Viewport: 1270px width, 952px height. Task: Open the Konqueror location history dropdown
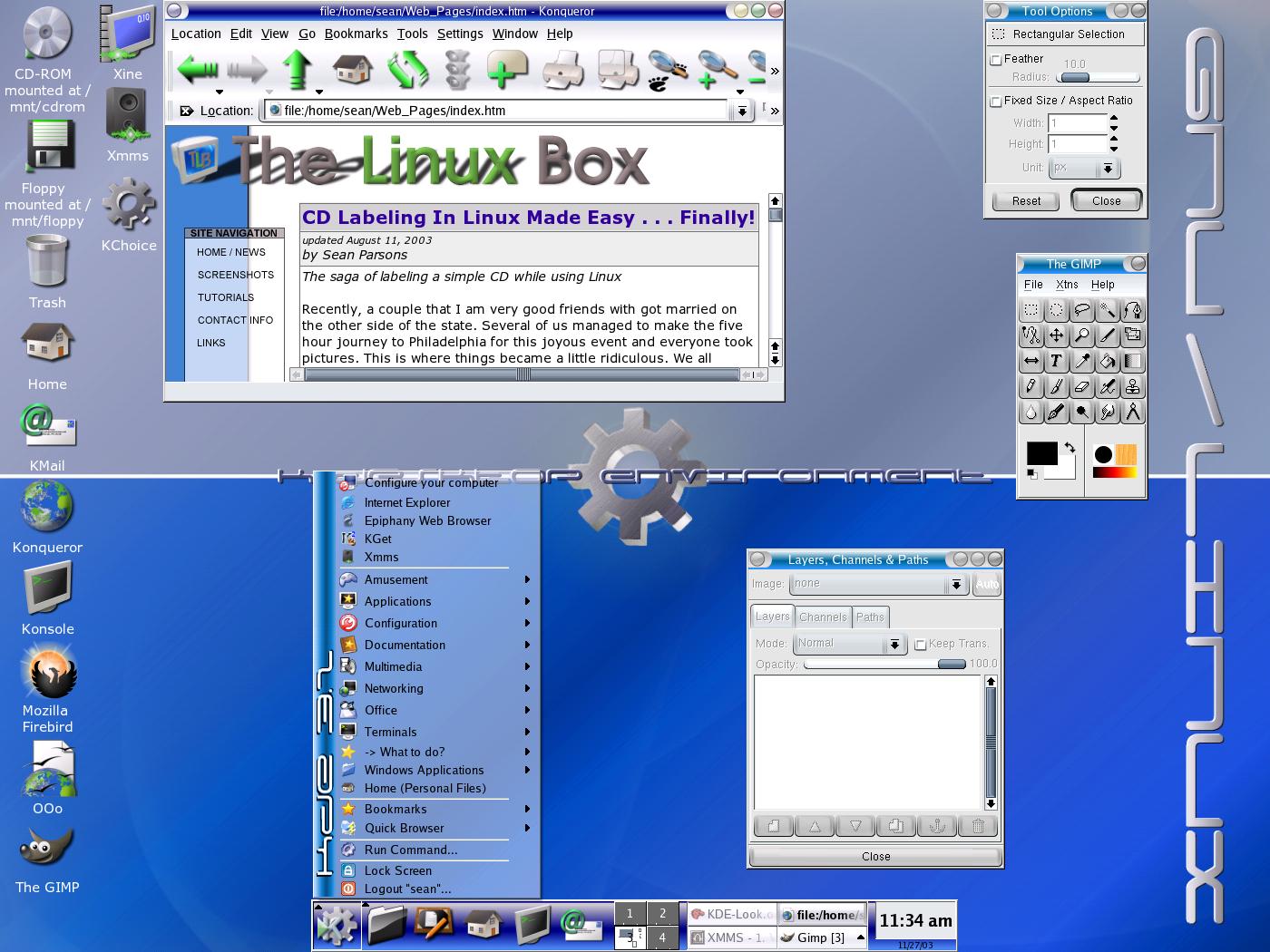(x=742, y=111)
